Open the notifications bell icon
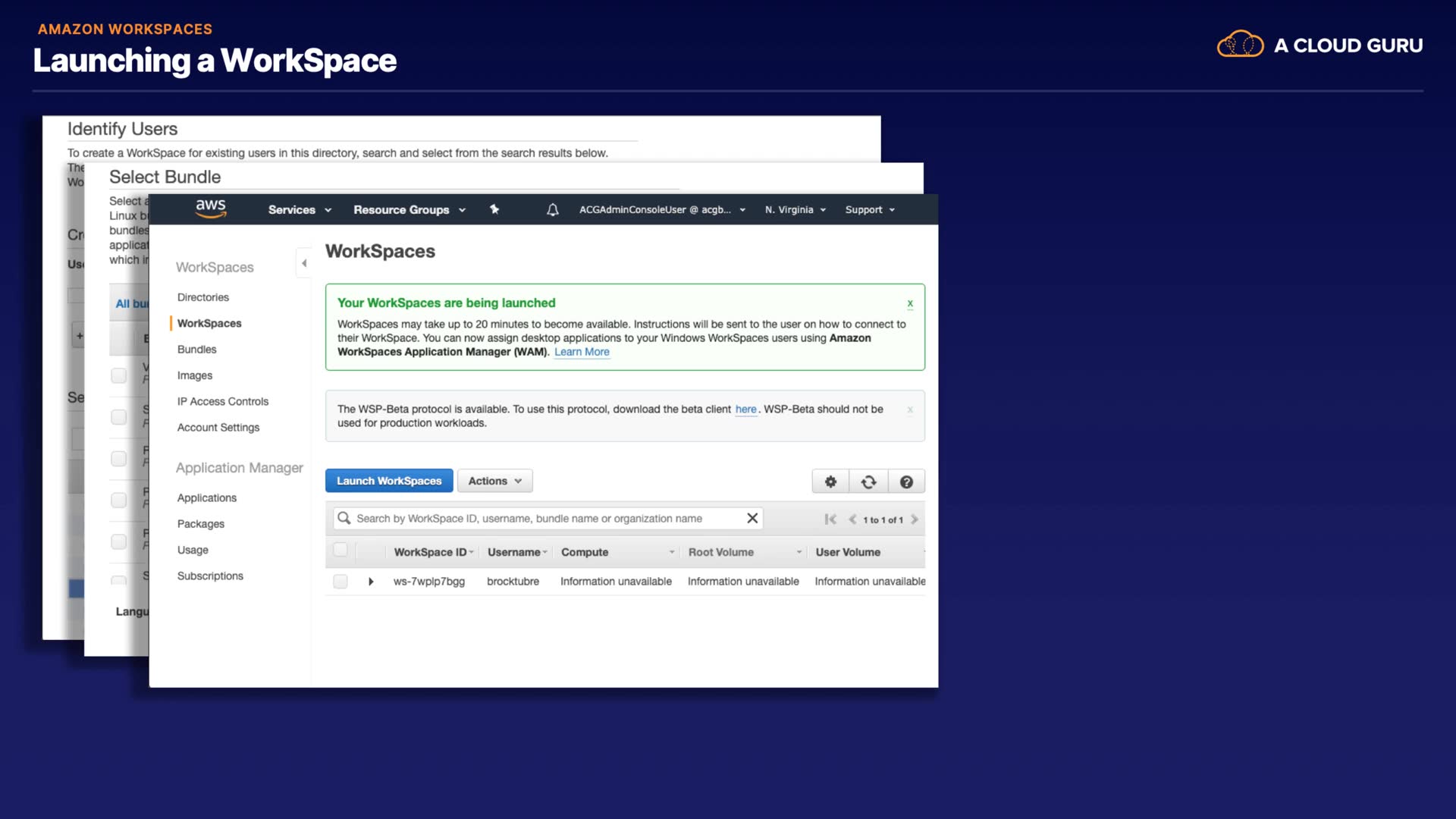Viewport: 1456px width, 819px height. coord(553,210)
